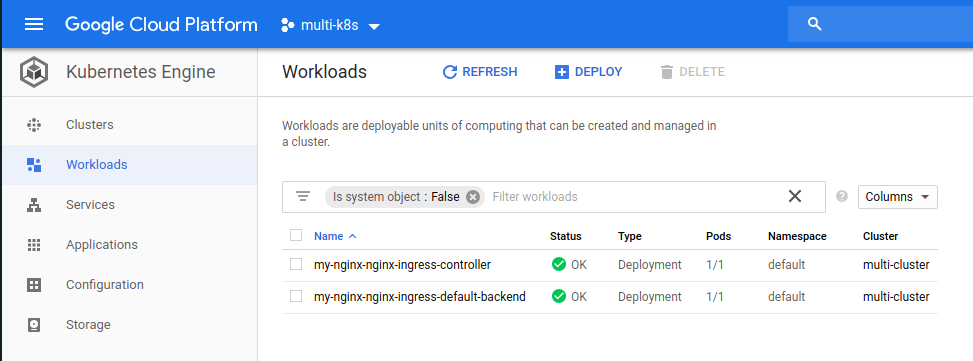Open the Columns dropdown
This screenshot has width=973, height=361.
(x=897, y=197)
